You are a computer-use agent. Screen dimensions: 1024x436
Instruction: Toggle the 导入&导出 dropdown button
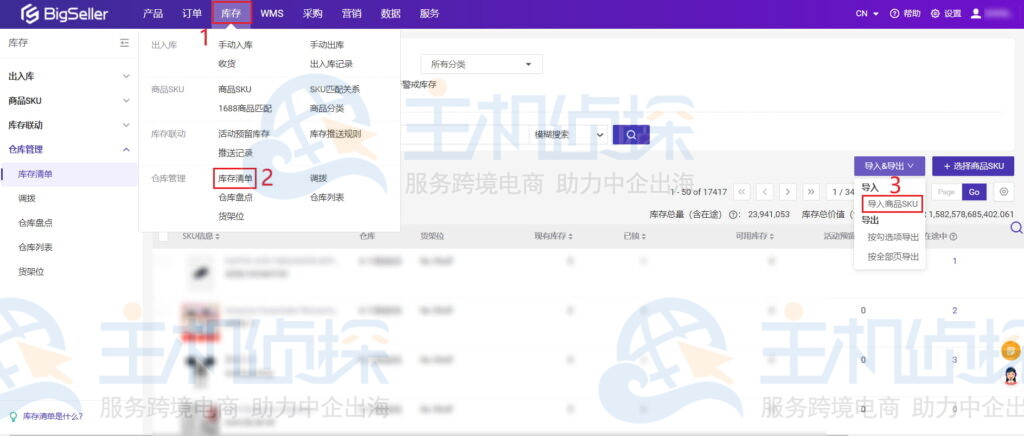[x=889, y=166]
